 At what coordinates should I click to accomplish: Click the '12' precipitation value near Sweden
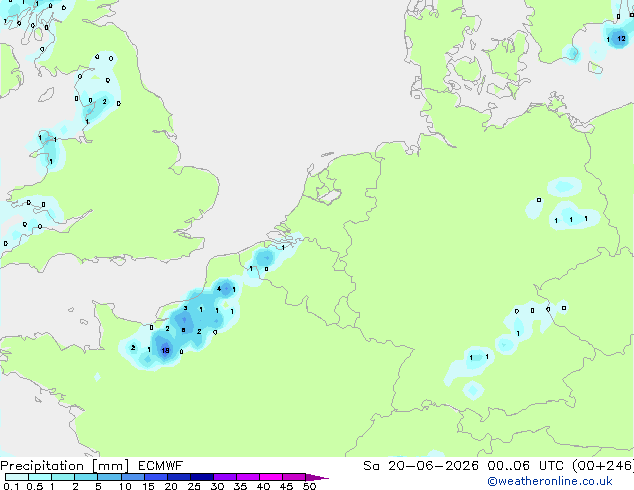click(621, 39)
